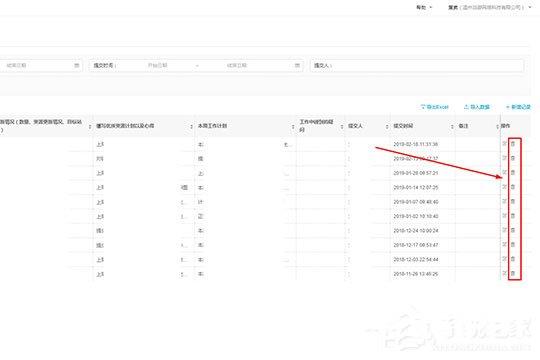Edit the record submitted 2019-02-18
This screenshot has height=360, width=540.
[x=505, y=144]
